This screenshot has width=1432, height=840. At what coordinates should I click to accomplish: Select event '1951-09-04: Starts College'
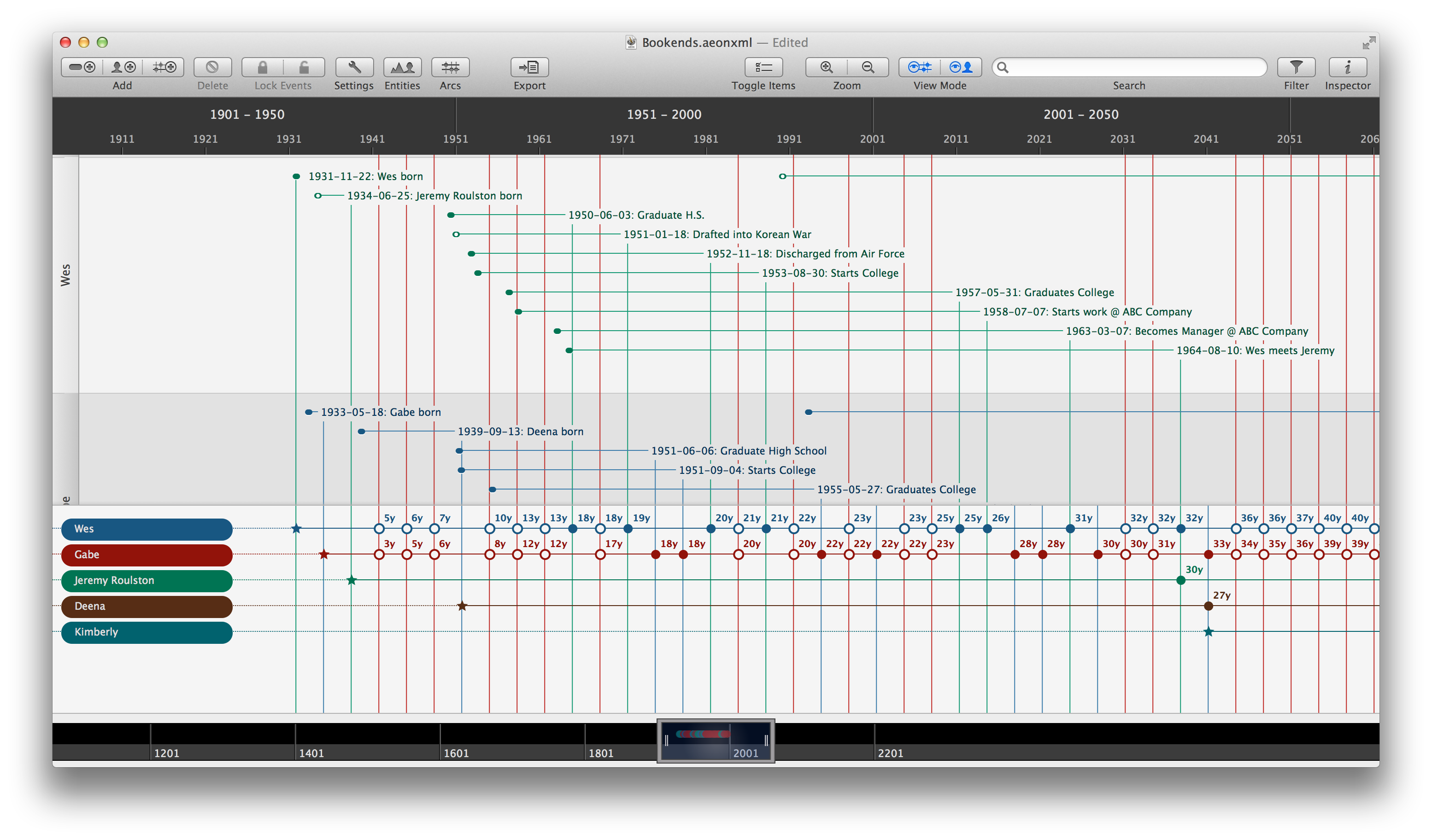[747, 470]
